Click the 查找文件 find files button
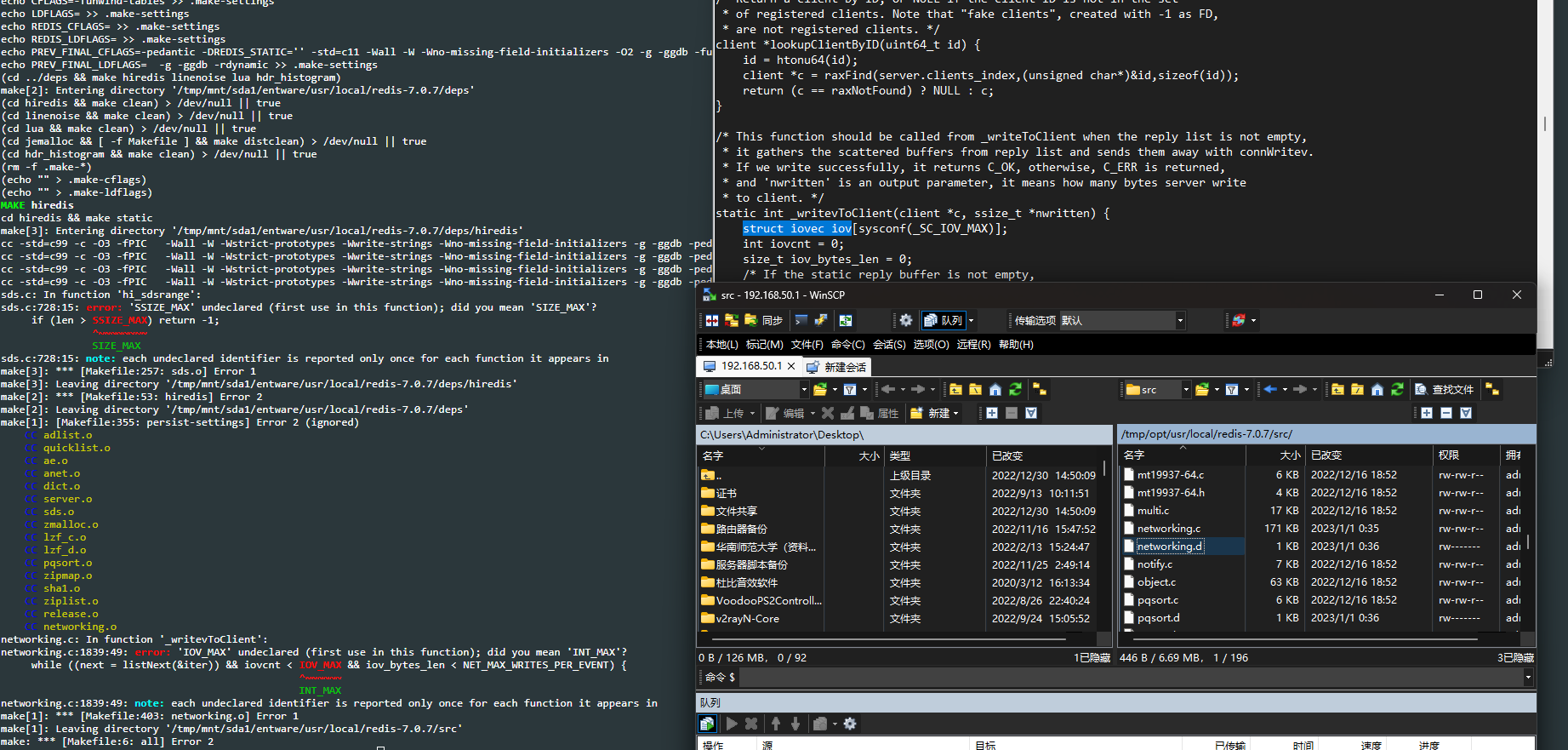Screen dimensions: 1568x750 [x=1444, y=389]
